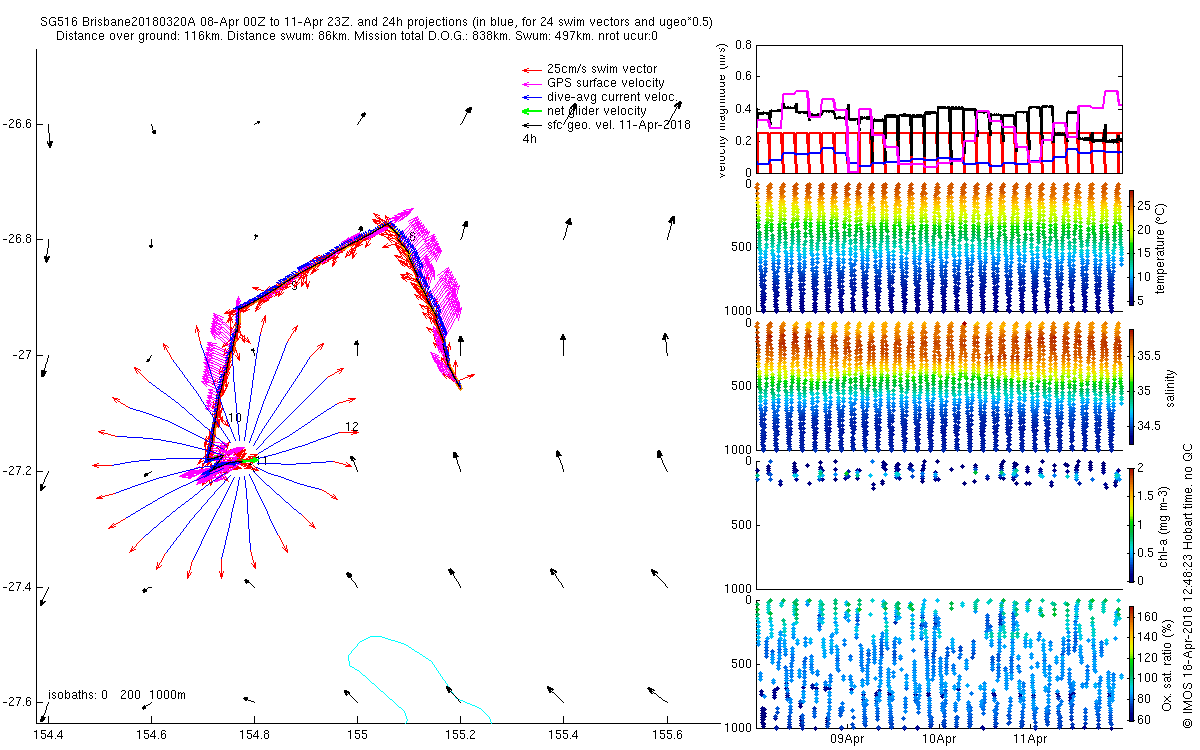
Task: Click the waypoint label '12' on the map
Action: coord(352,427)
